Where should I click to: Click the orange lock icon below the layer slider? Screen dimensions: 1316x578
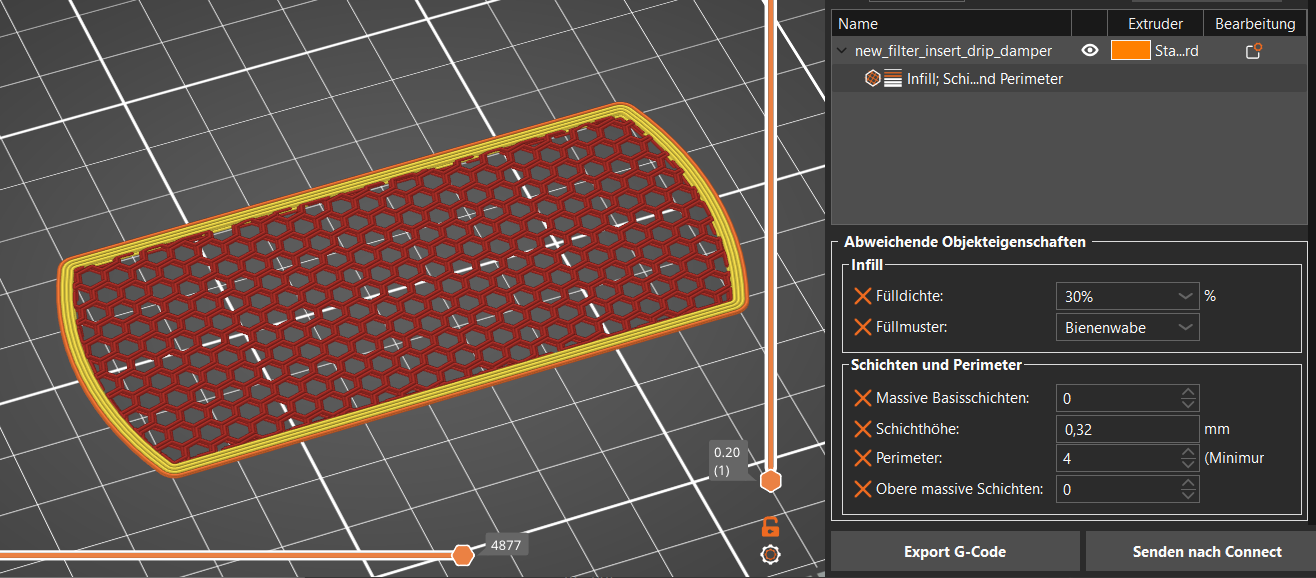click(770, 527)
